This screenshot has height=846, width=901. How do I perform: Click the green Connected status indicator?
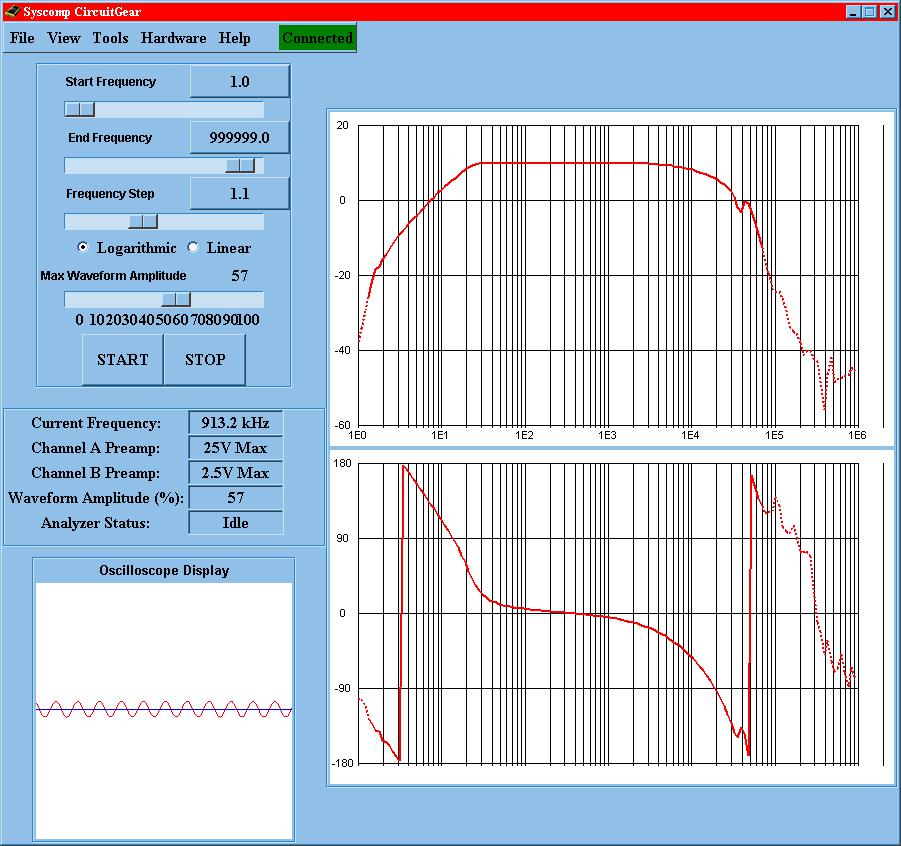click(317, 38)
